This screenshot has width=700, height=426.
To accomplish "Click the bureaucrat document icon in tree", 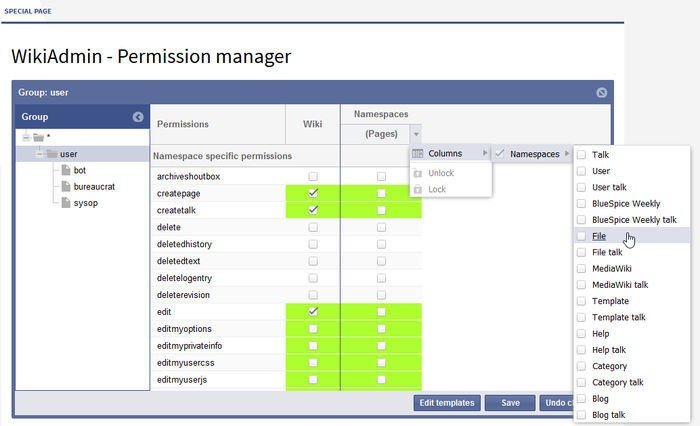I will click(65, 187).
